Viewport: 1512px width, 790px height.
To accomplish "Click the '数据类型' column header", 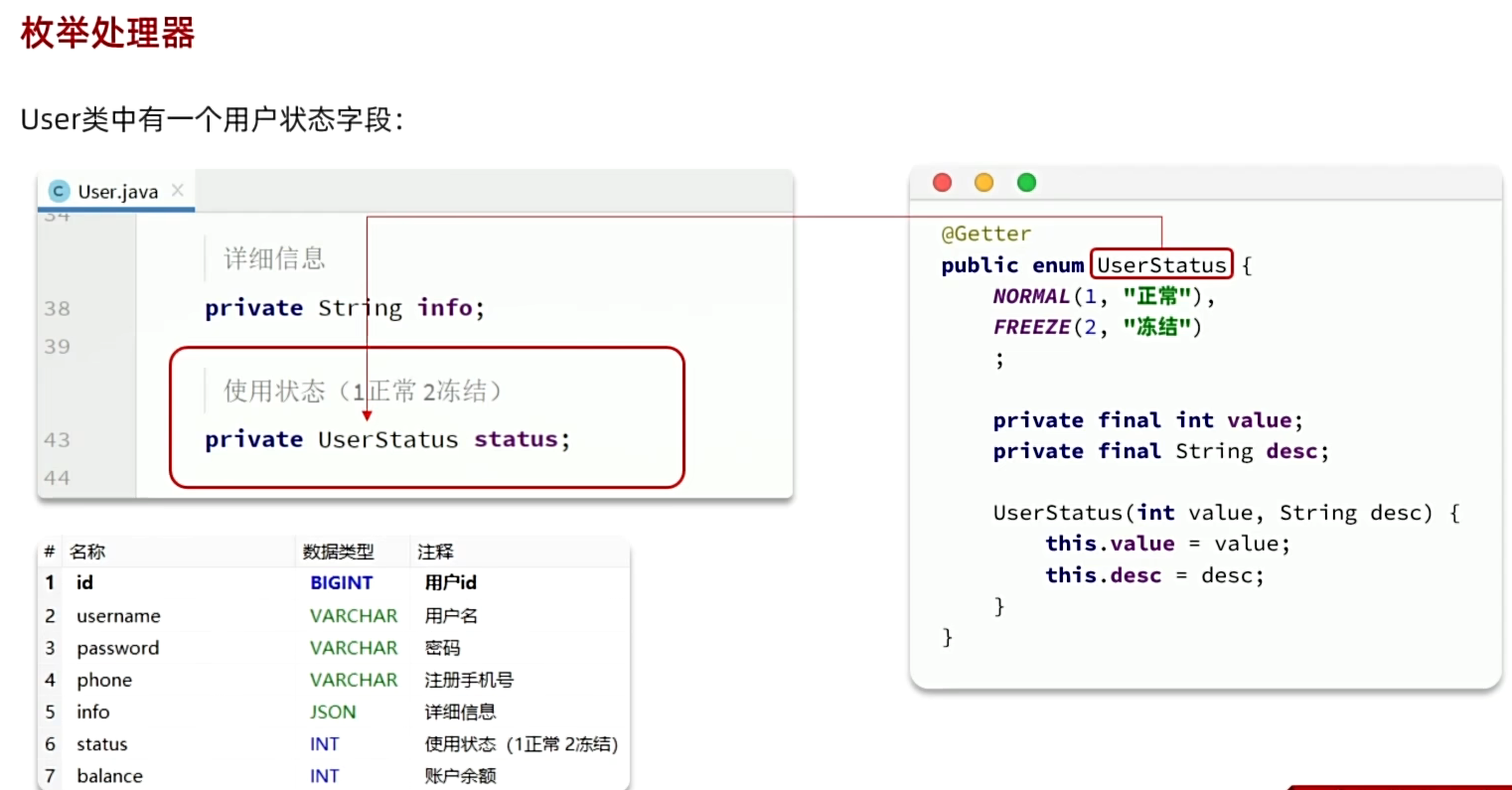I will pos(338,552).
